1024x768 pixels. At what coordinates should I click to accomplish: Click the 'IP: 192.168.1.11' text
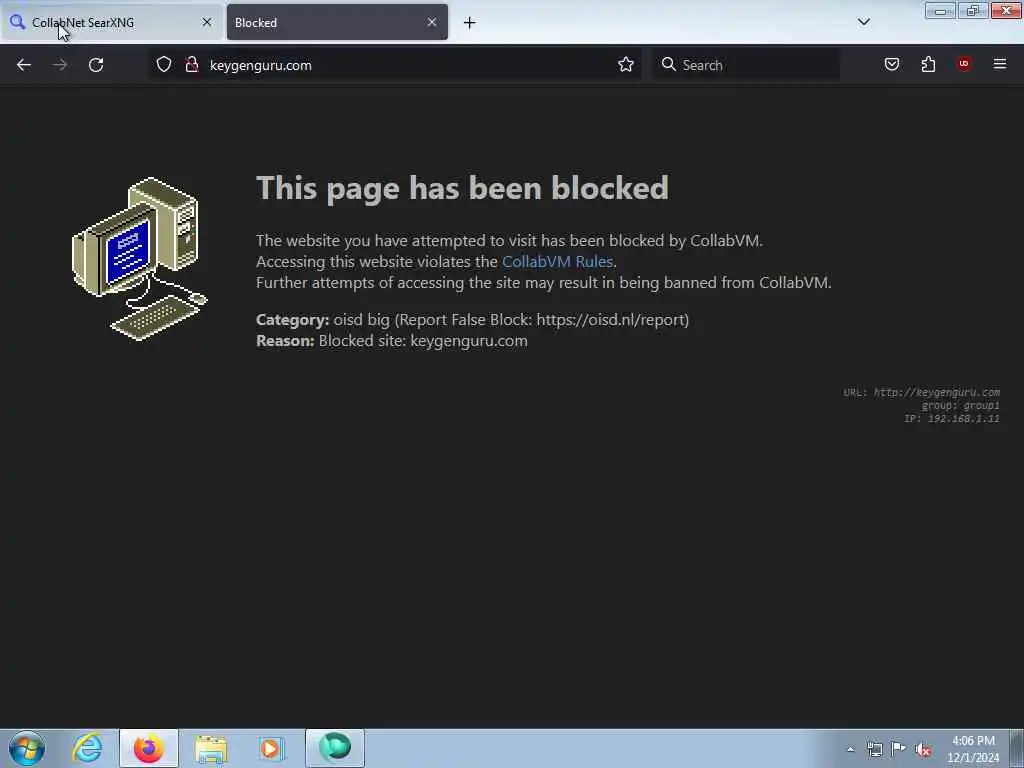point(952,419)
